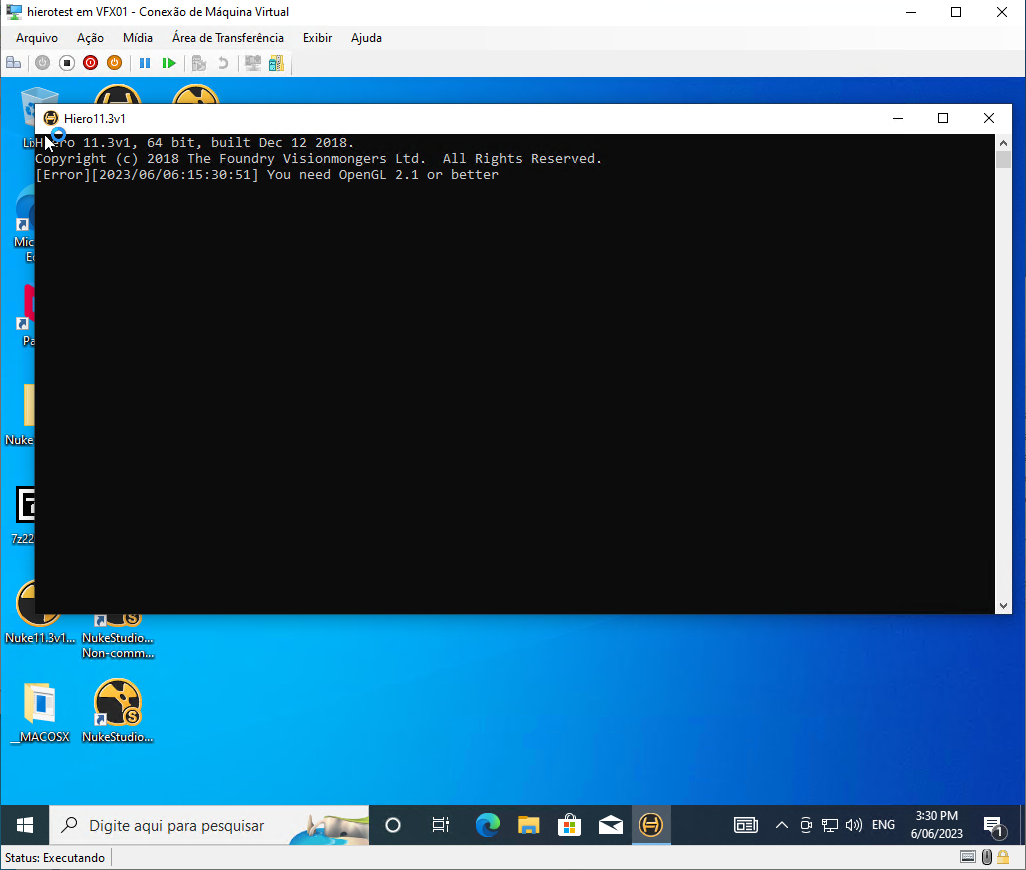Image resolution: width=1026 pixels, height=870 pixels.
Task: Click the Hiero icon in the taskbar
Action: pyautogui.click(x=651, y=825)
